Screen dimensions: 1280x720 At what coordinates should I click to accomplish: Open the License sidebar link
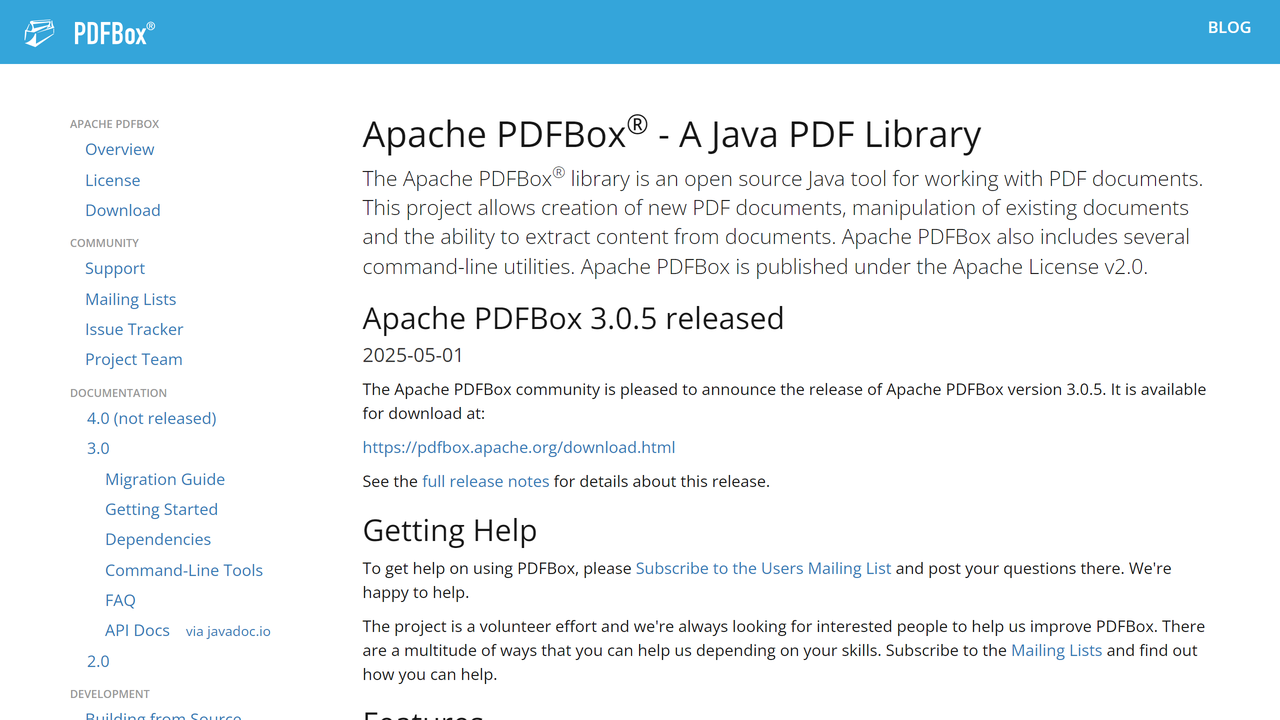[x=112, y=180]
